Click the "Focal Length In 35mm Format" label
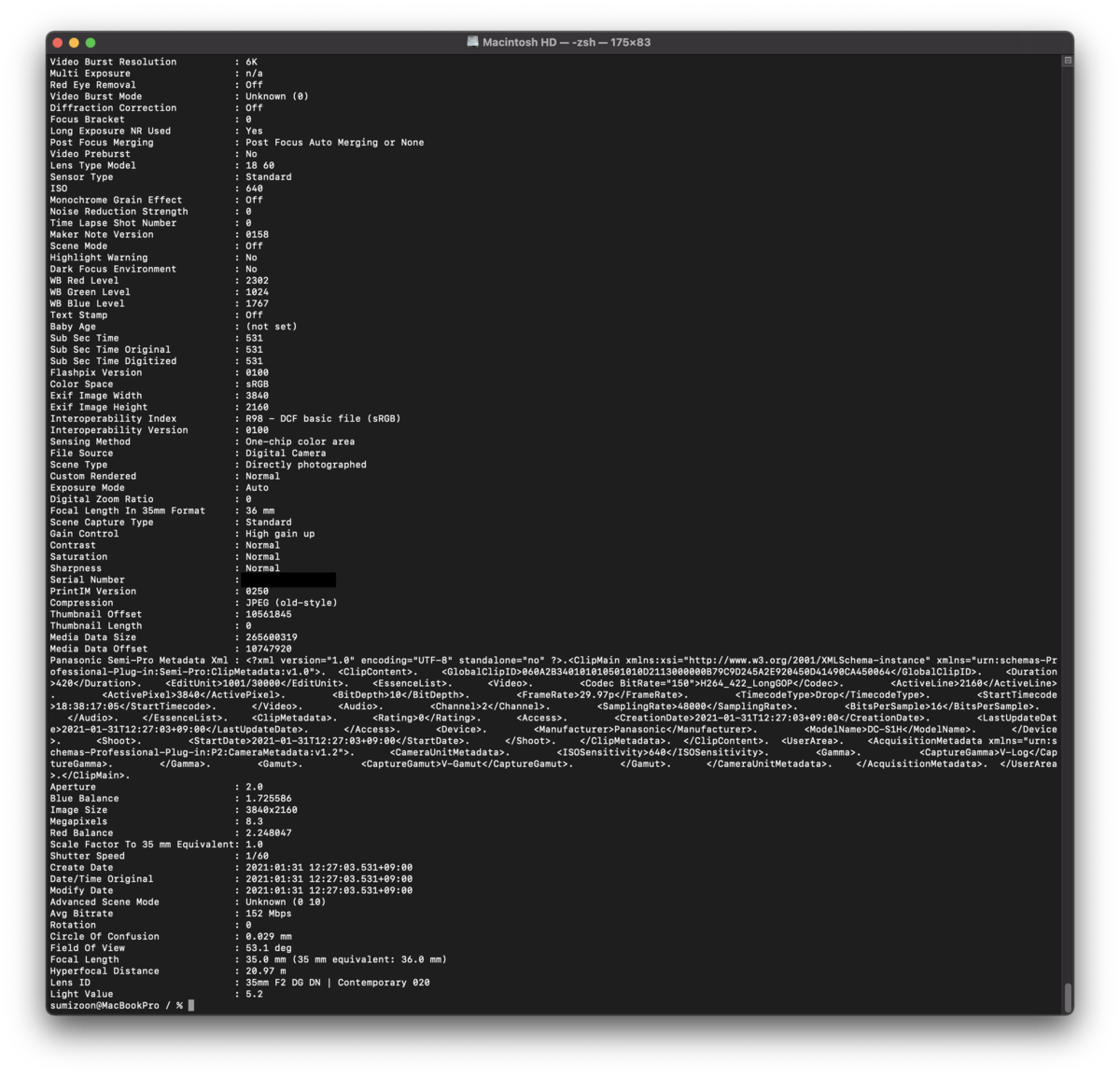The height and width of the screenshot is (1076, 1120). point(128,511)
